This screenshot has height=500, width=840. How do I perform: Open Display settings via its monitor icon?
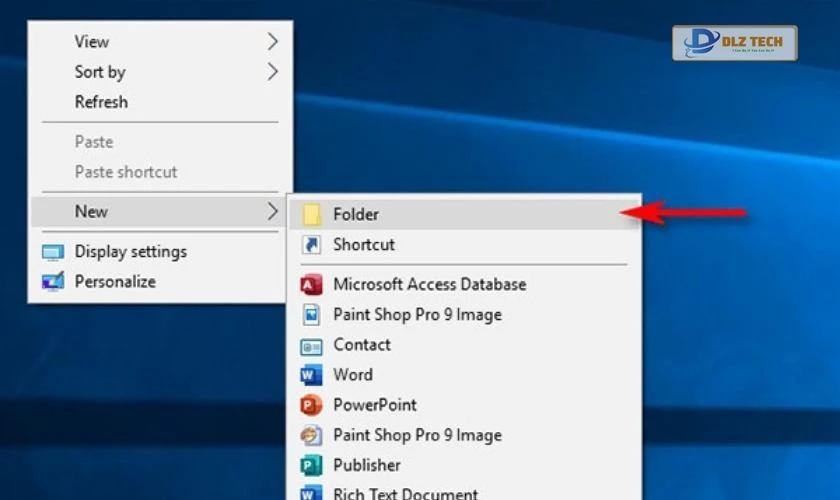(x=53, y=252)
